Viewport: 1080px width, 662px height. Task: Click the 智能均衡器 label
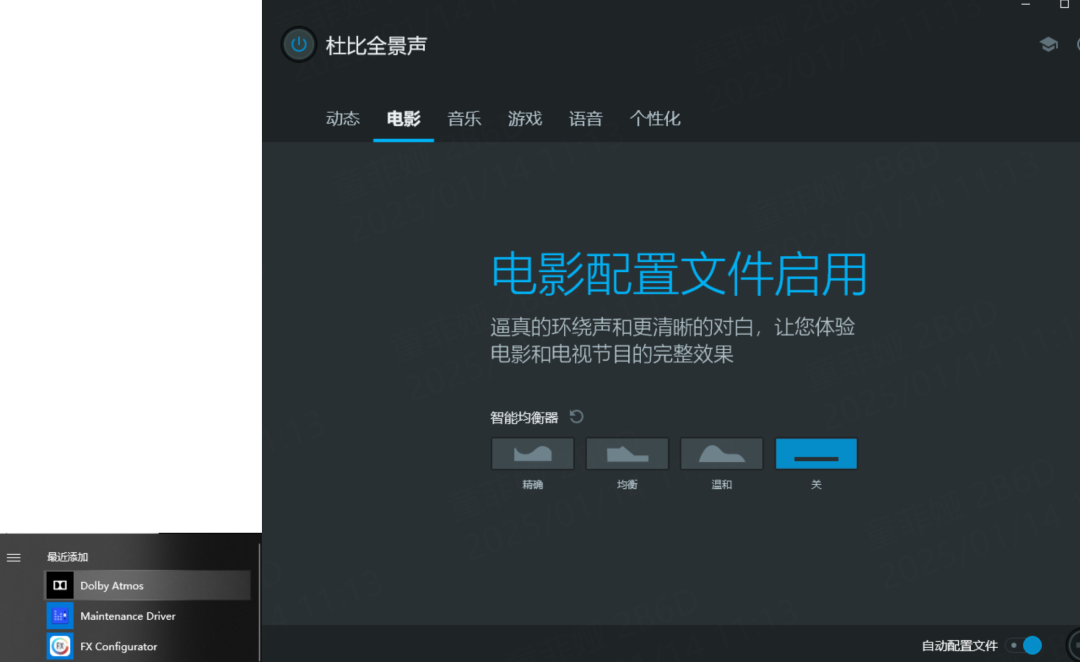524,417
